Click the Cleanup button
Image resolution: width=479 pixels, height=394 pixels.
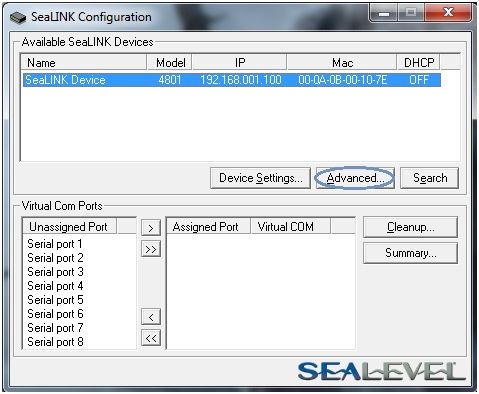click(410, 227)
